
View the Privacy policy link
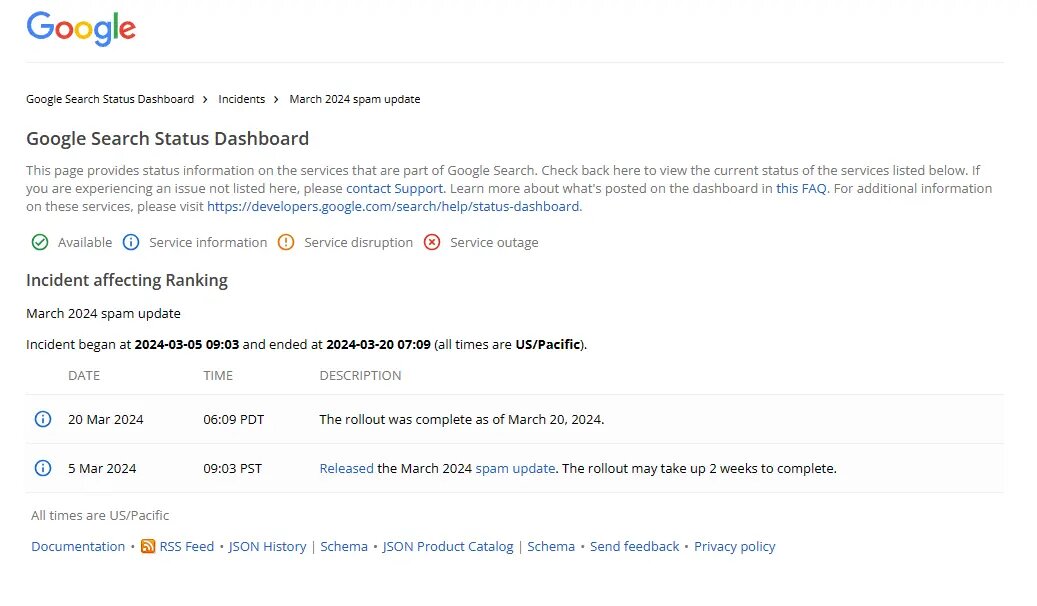tap(735, 546)
